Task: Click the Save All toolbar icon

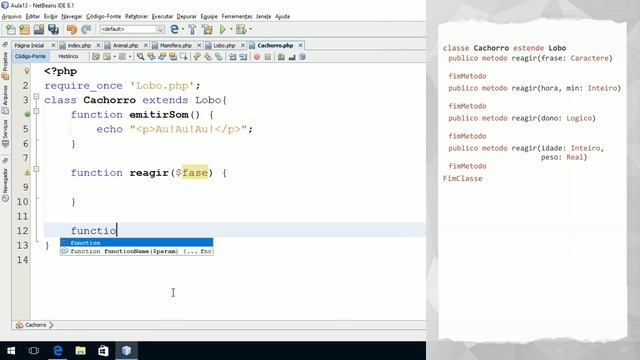Action: click(53, 29)
